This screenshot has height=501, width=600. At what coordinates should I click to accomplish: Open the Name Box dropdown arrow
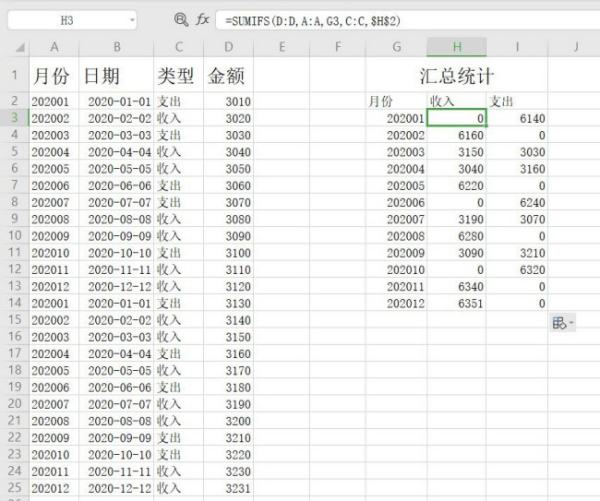click(132, 20)
